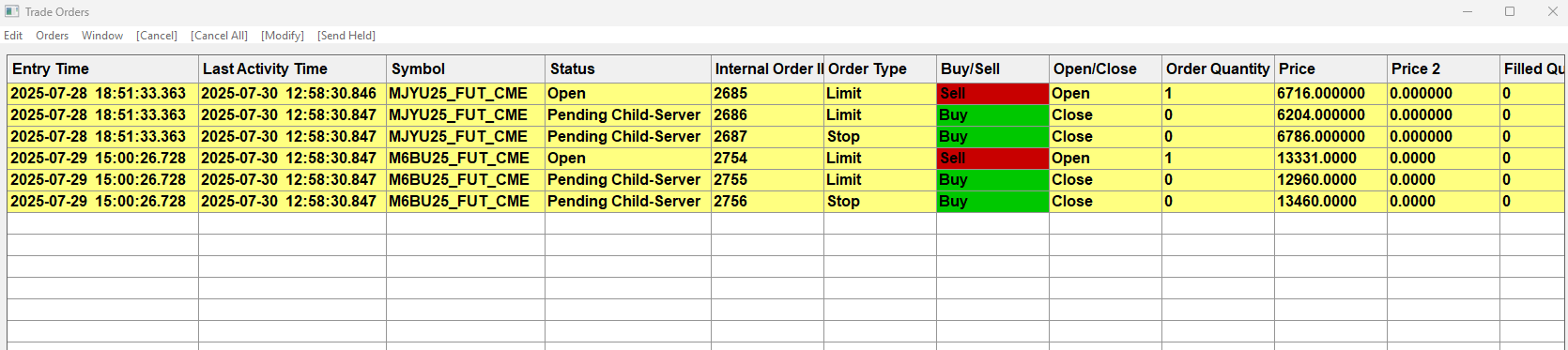This screenshot has width=1568, height=350.
Task: Open the Orders menu
Action: [52, 36]
